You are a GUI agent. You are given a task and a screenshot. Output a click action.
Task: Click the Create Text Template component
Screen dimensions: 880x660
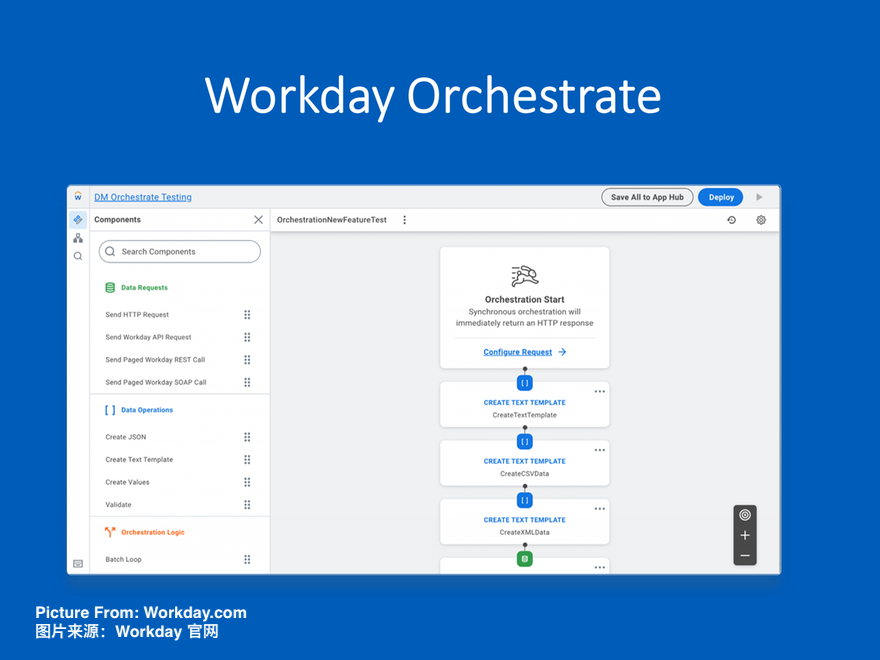139,459
